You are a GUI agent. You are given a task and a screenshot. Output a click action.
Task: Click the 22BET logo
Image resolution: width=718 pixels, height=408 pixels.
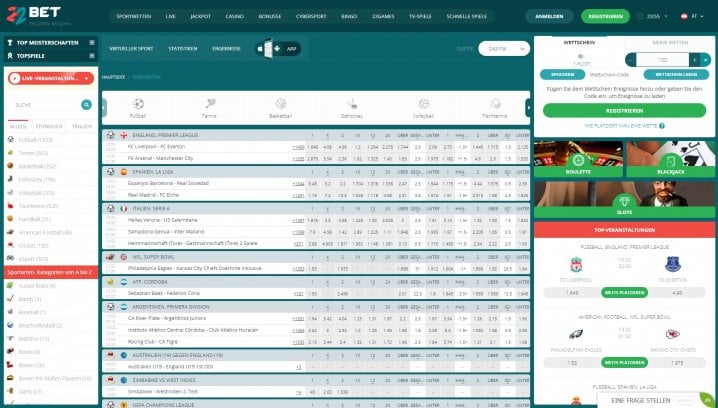[x=38, y=16]
